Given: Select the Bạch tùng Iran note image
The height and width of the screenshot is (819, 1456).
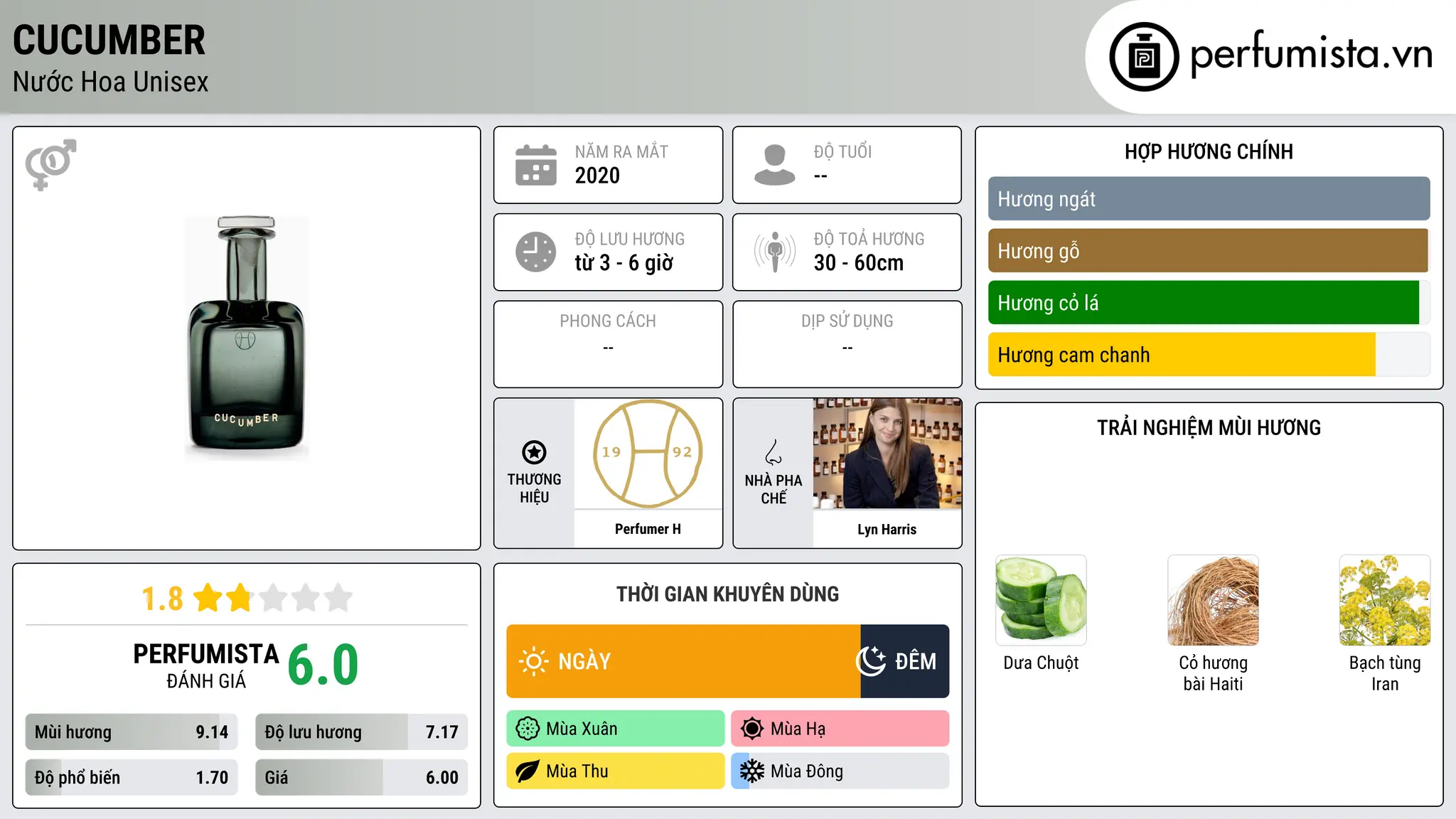Looking at the screenshot, I should pos(1385,600).
